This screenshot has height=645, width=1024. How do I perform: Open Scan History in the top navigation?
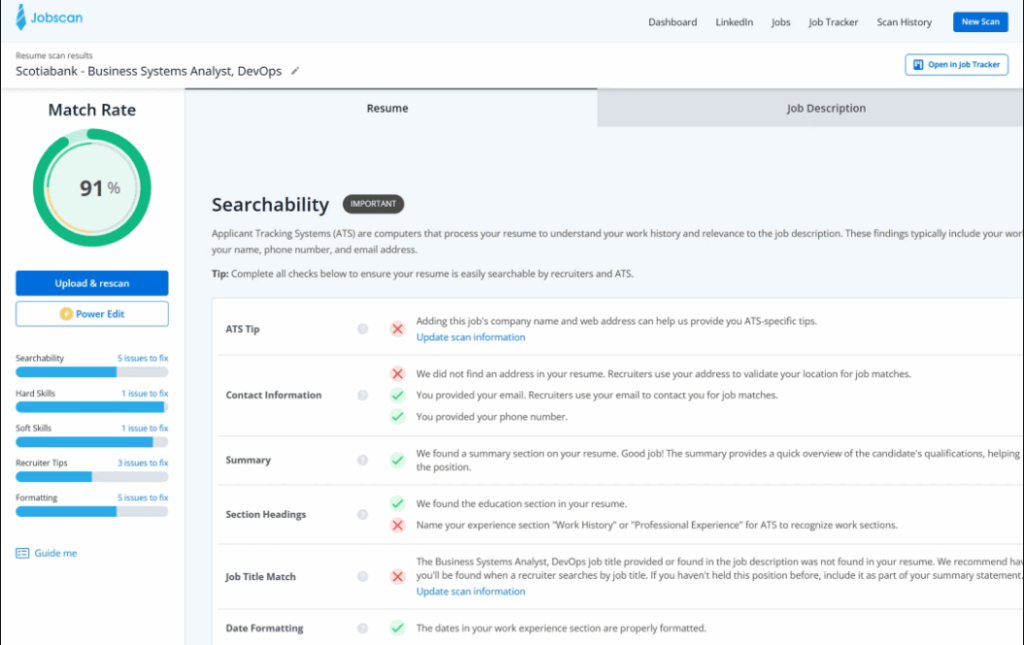tap(903, 21)
